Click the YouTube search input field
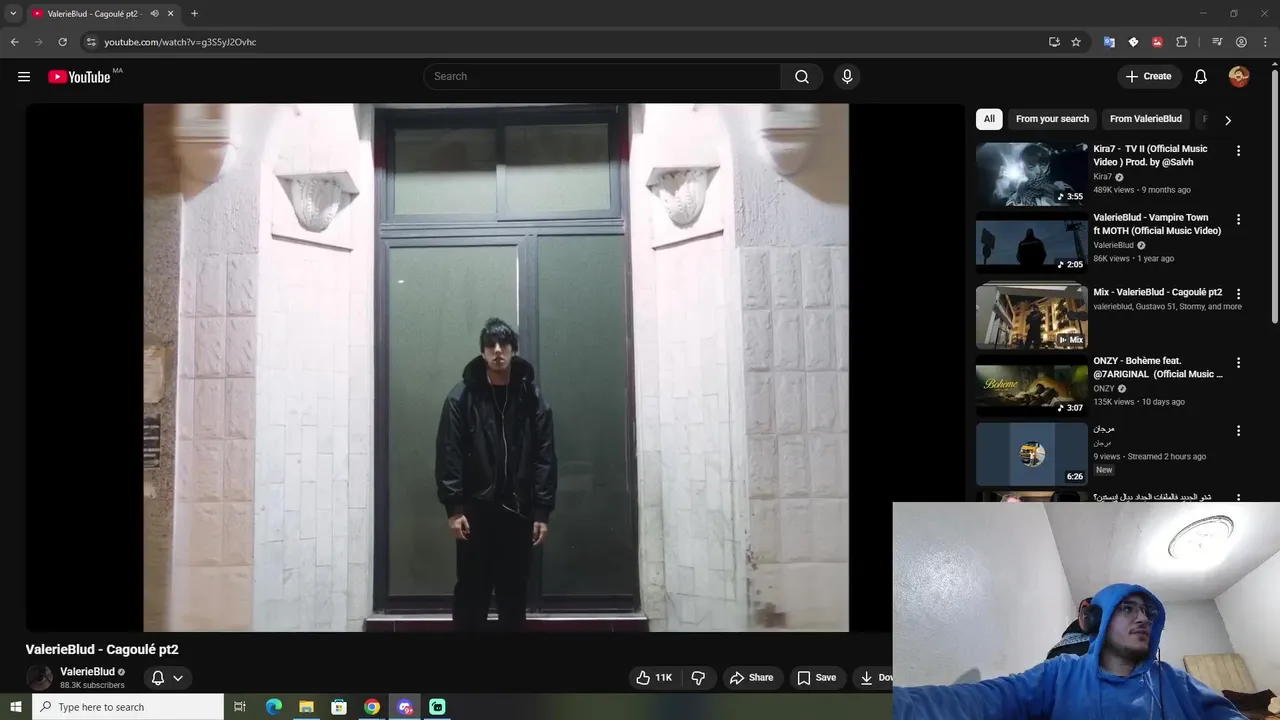The image size is (1280, 720). click(x=603, y=77)
